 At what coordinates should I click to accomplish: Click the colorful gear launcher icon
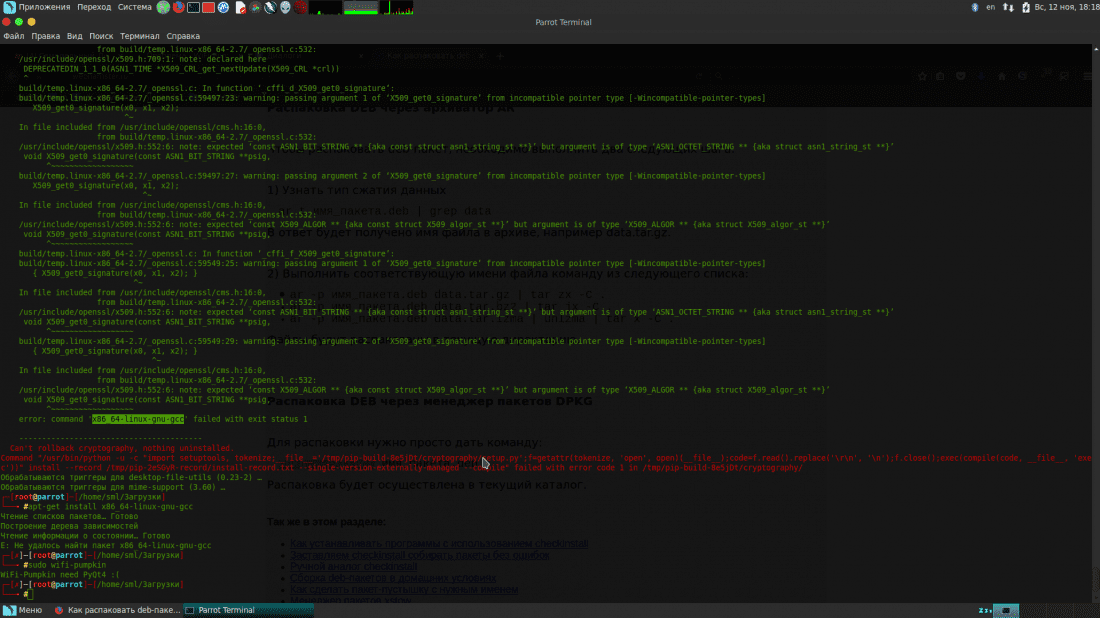[255, 7]
